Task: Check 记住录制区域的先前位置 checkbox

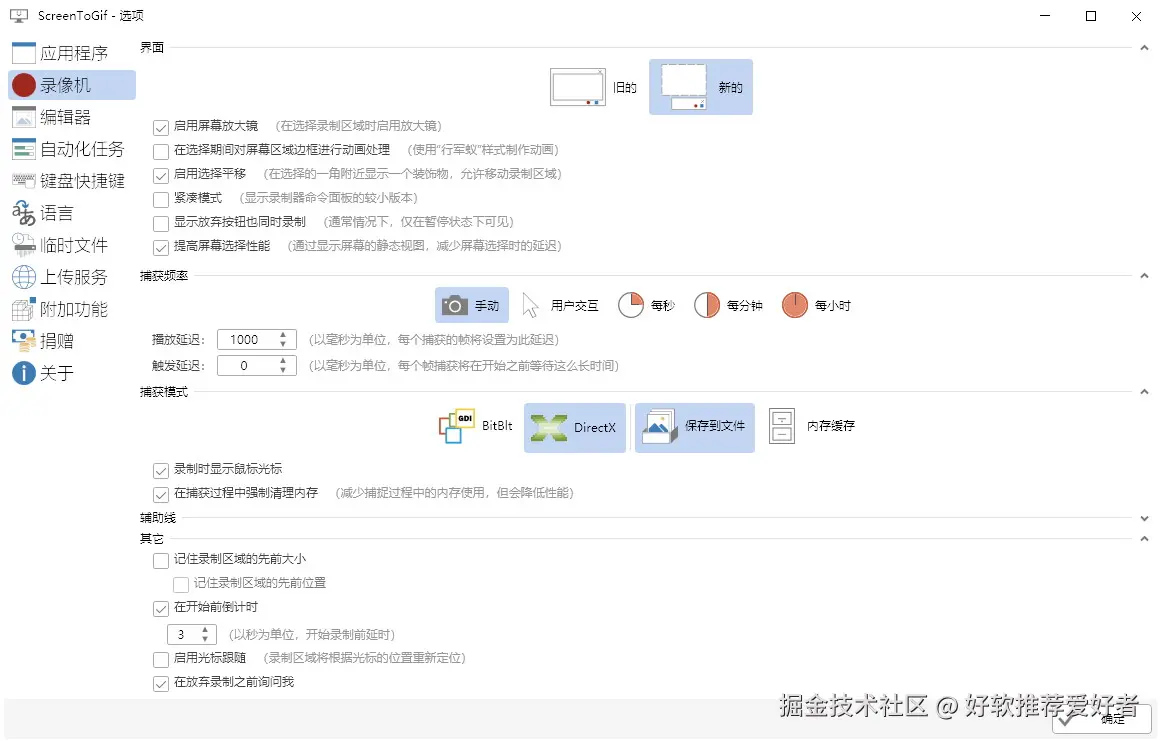Action: (x=181, y=585)
